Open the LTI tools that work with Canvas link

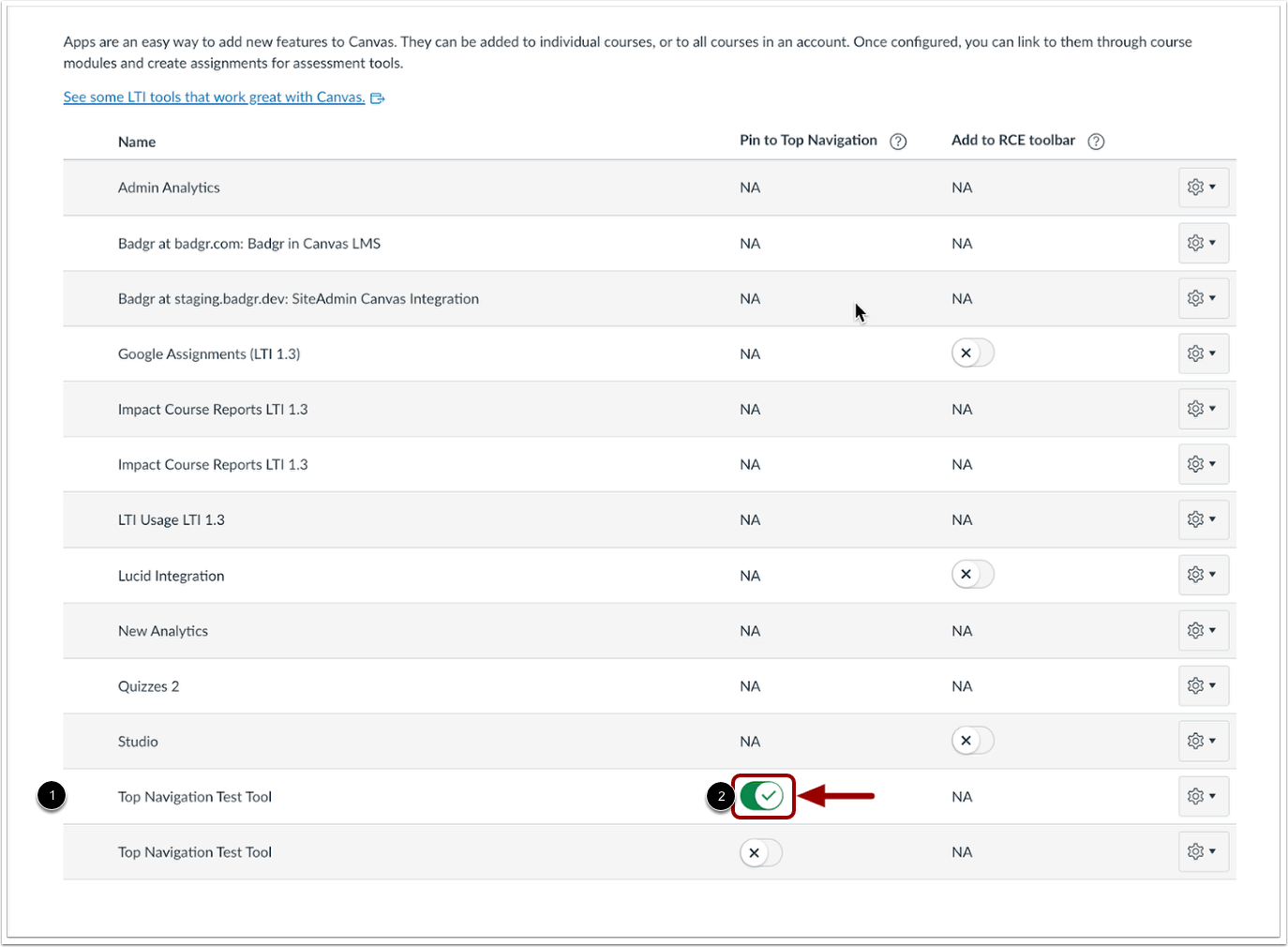coord(213,97)
